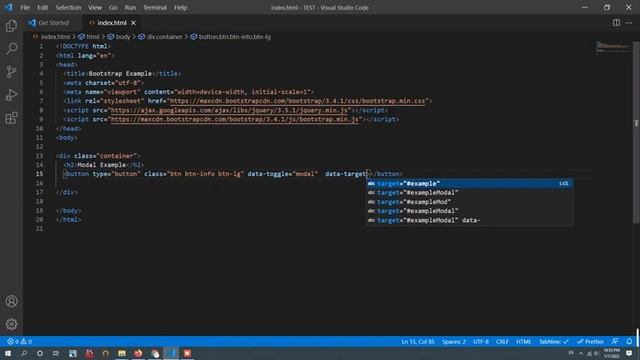Image resolution: width=640 pixels, height=360 pixels.
Task: Open the bootstrap.min.js link on line 9
Action: [x=235, y=120]
